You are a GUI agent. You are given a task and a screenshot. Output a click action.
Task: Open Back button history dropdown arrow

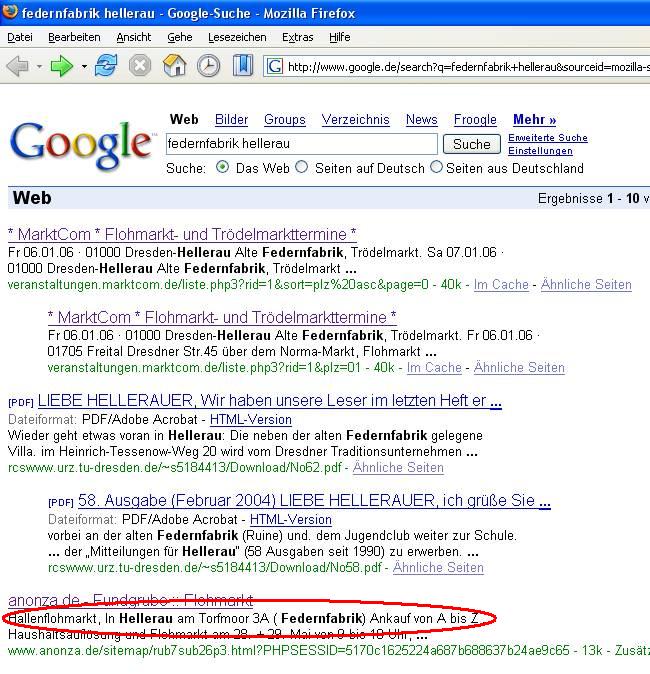39,67
